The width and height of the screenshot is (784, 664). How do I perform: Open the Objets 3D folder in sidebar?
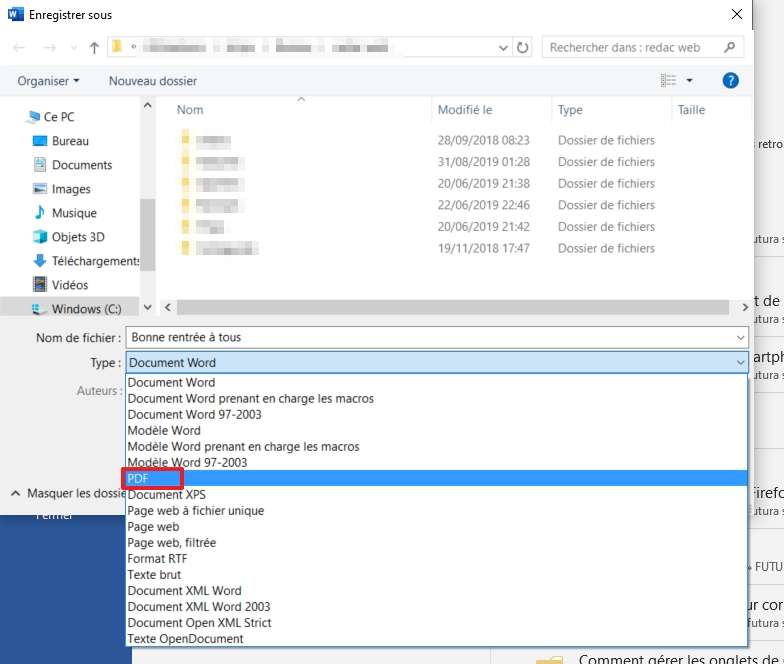coord(77,237)
